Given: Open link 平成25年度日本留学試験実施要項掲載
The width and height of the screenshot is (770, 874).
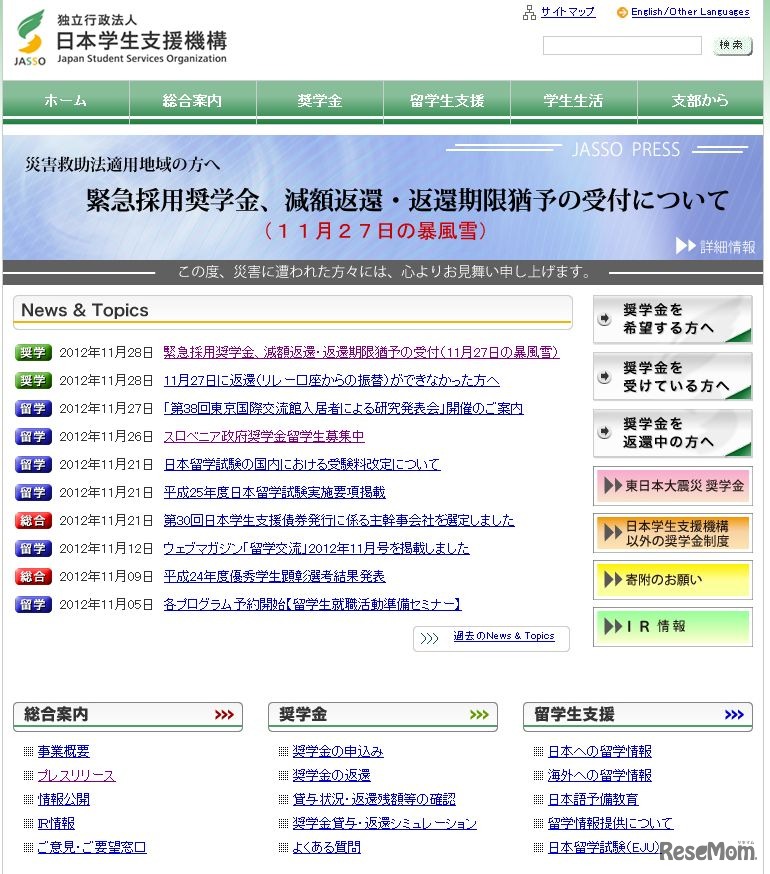Looking at the screenshot, I should pos(274,492).
